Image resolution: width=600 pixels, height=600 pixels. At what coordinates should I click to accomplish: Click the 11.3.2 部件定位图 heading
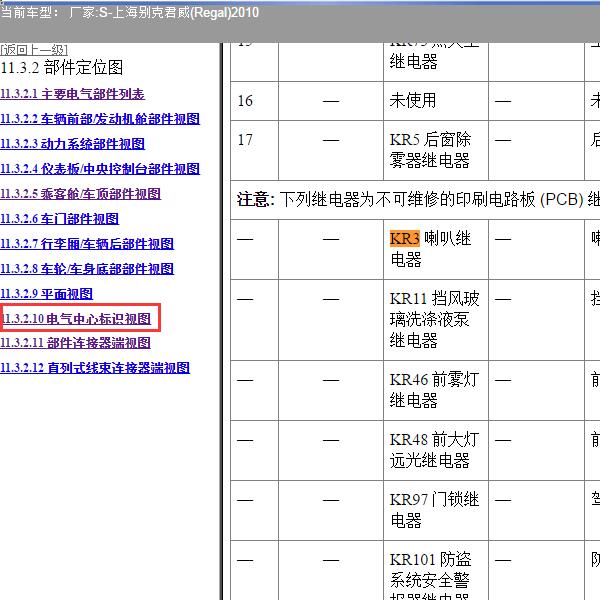tap(62, 68)
